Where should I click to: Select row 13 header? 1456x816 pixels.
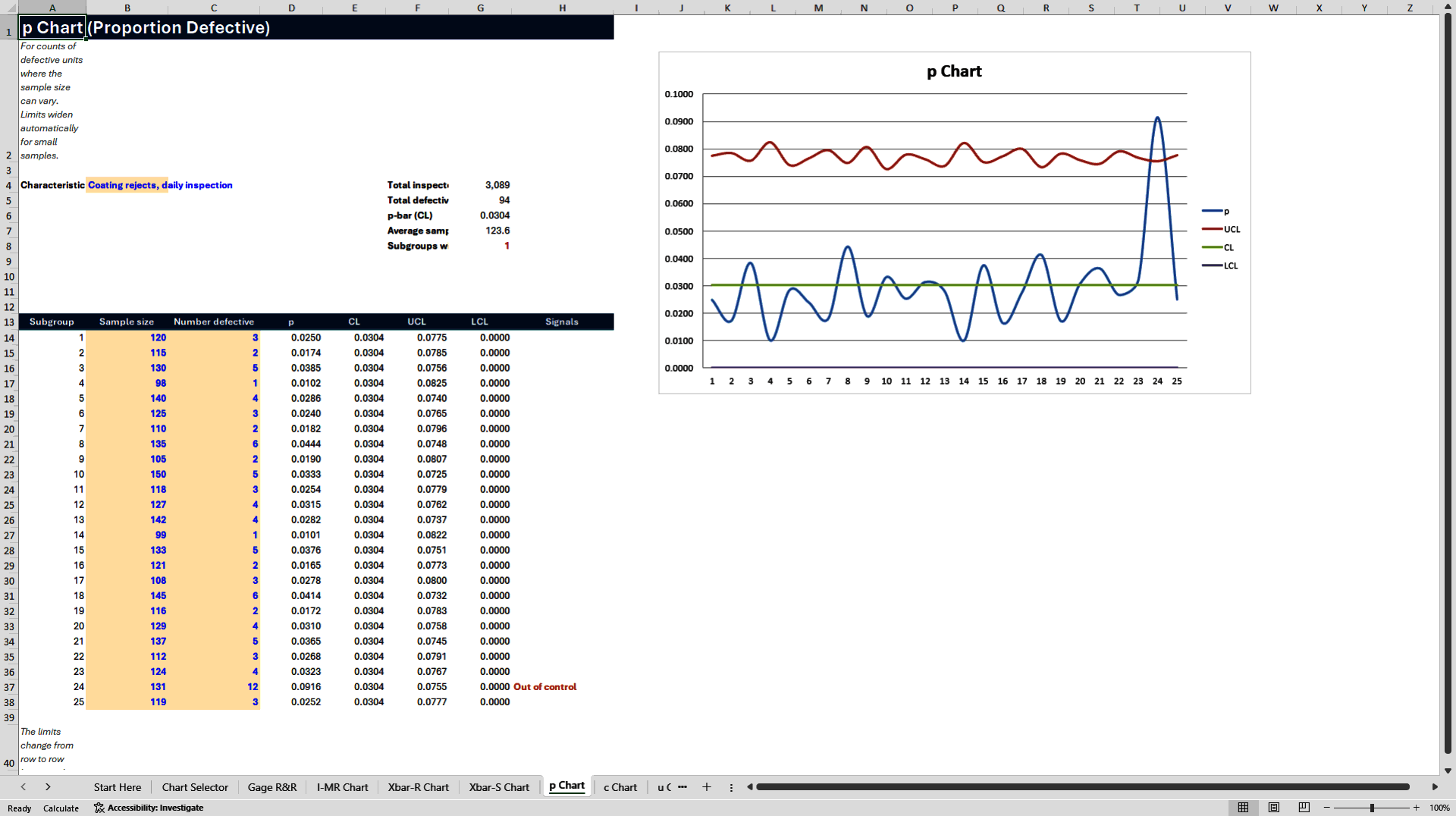tap(9, 322)
